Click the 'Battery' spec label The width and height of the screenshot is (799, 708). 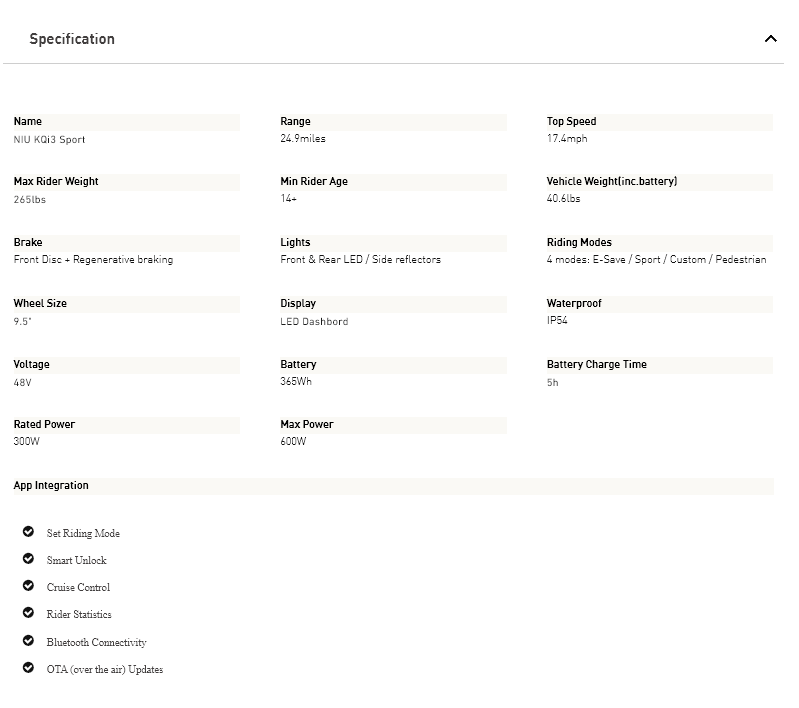pyautogui.click(x=299, y=365)
